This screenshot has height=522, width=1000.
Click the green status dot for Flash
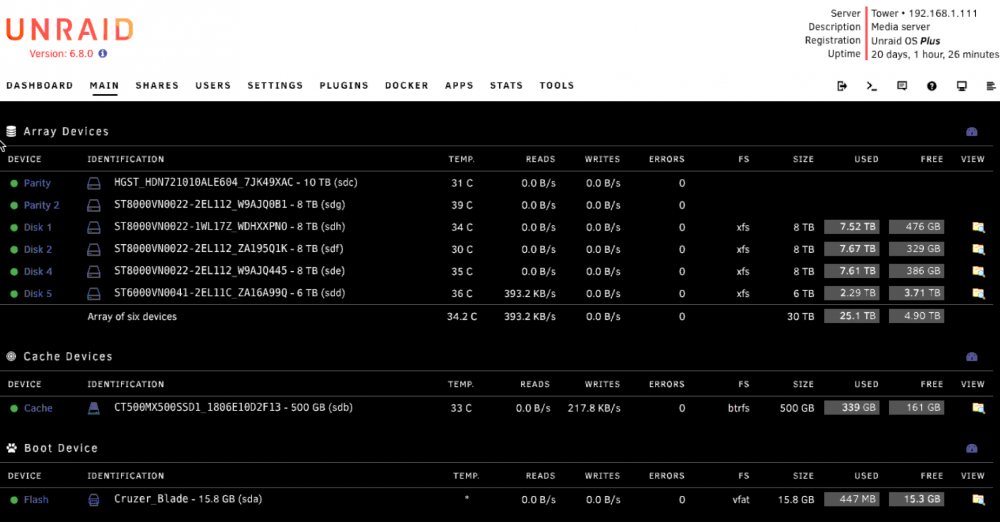[x=14, y=500]
